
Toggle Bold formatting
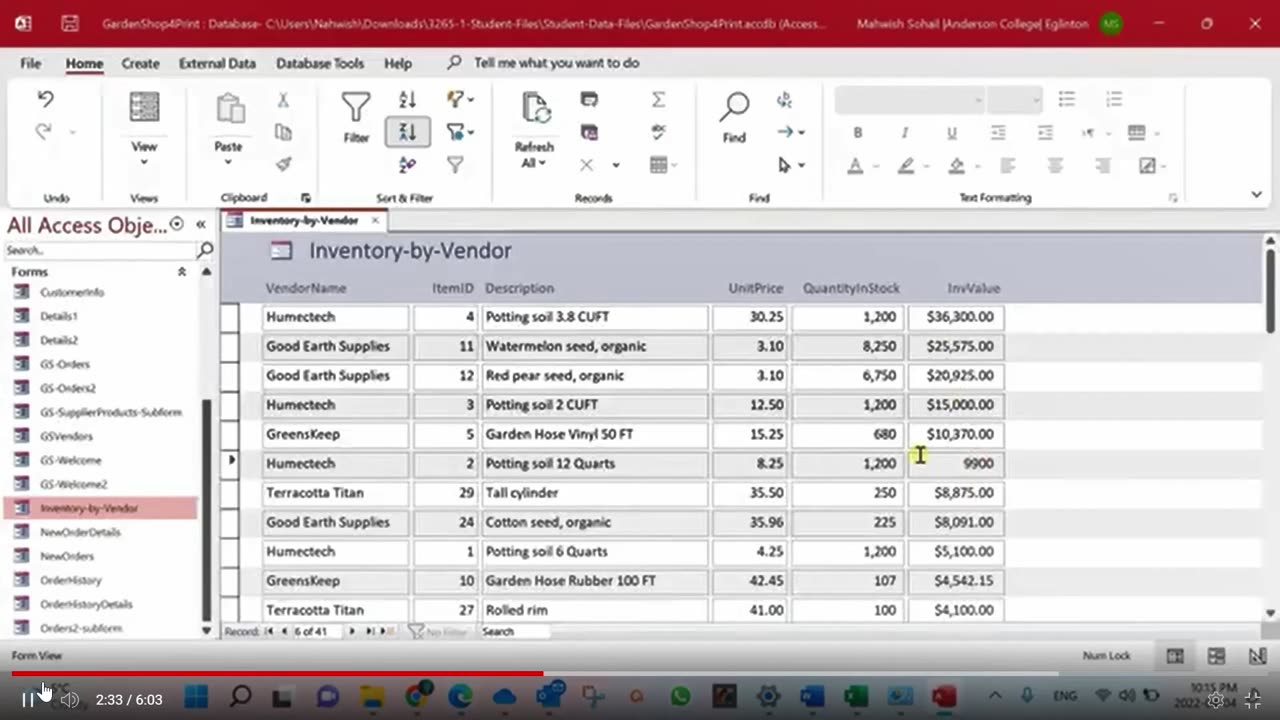[x=857, y=132]
